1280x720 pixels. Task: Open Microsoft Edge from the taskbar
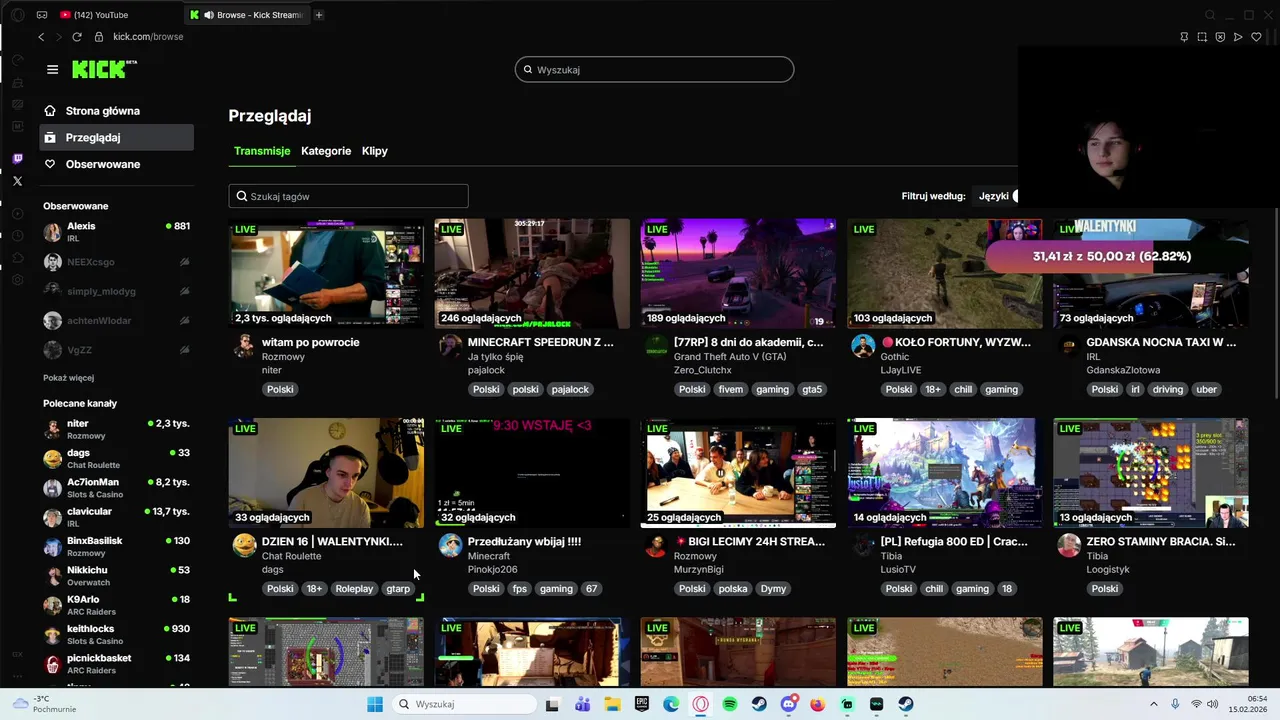[x=671, y=704]
